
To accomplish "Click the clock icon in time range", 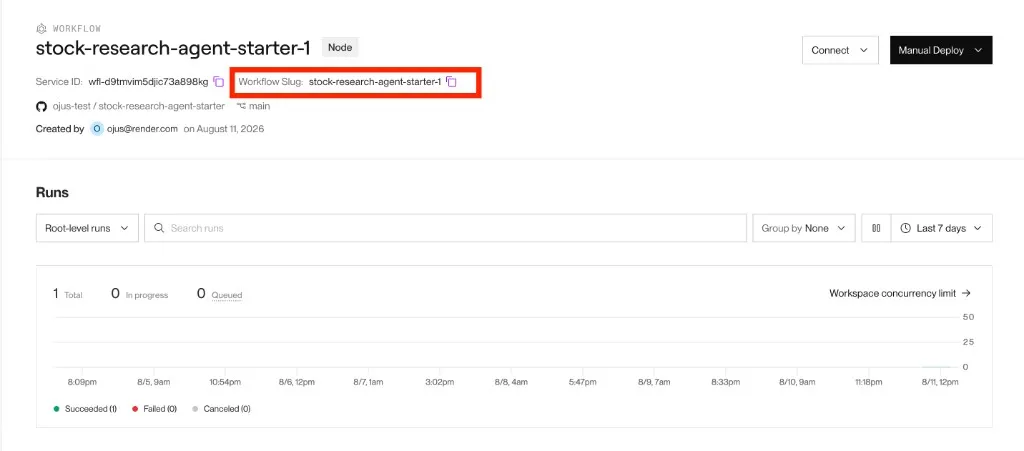I will point(906,228).
